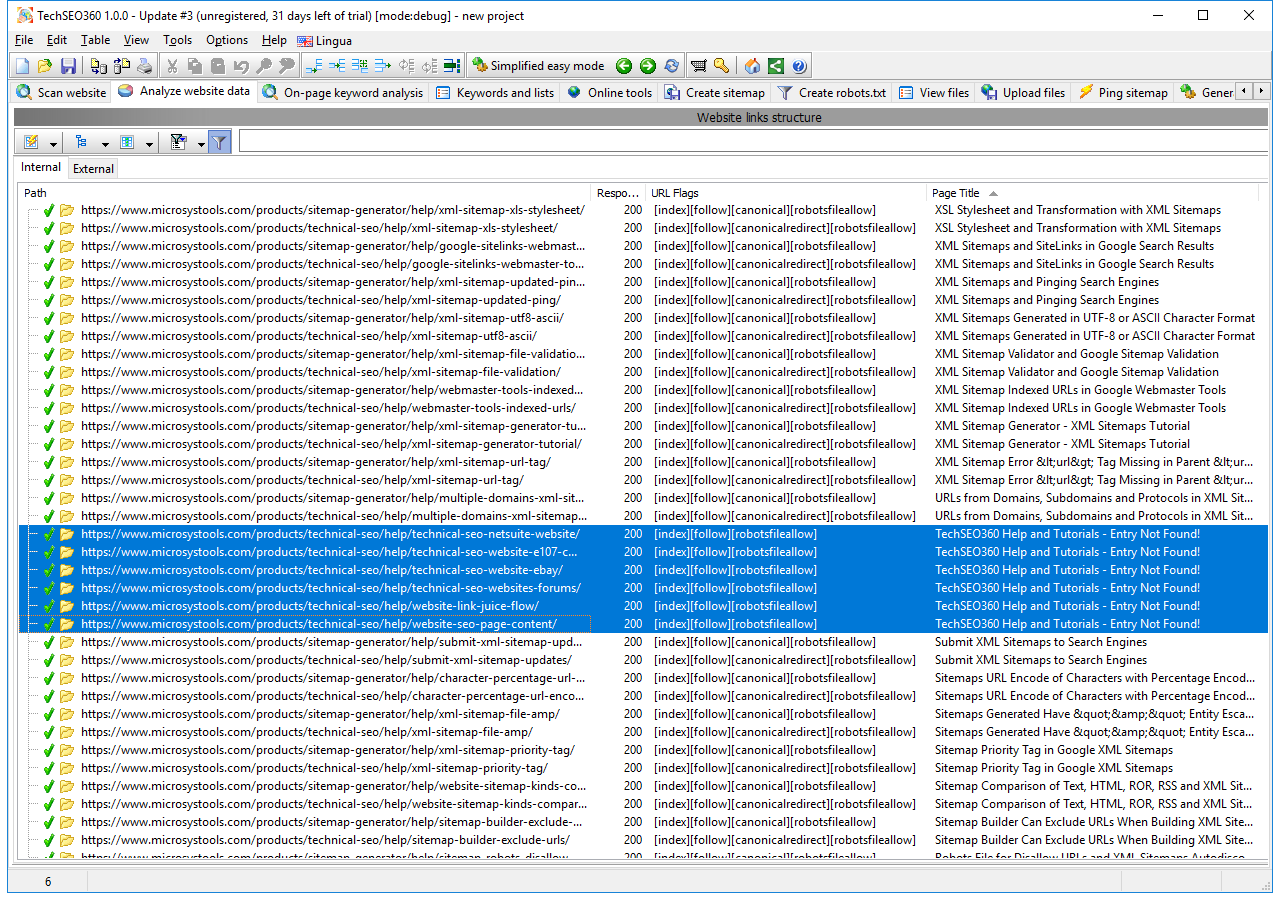
Task: Click the green share icon
Action: point(776,66)
